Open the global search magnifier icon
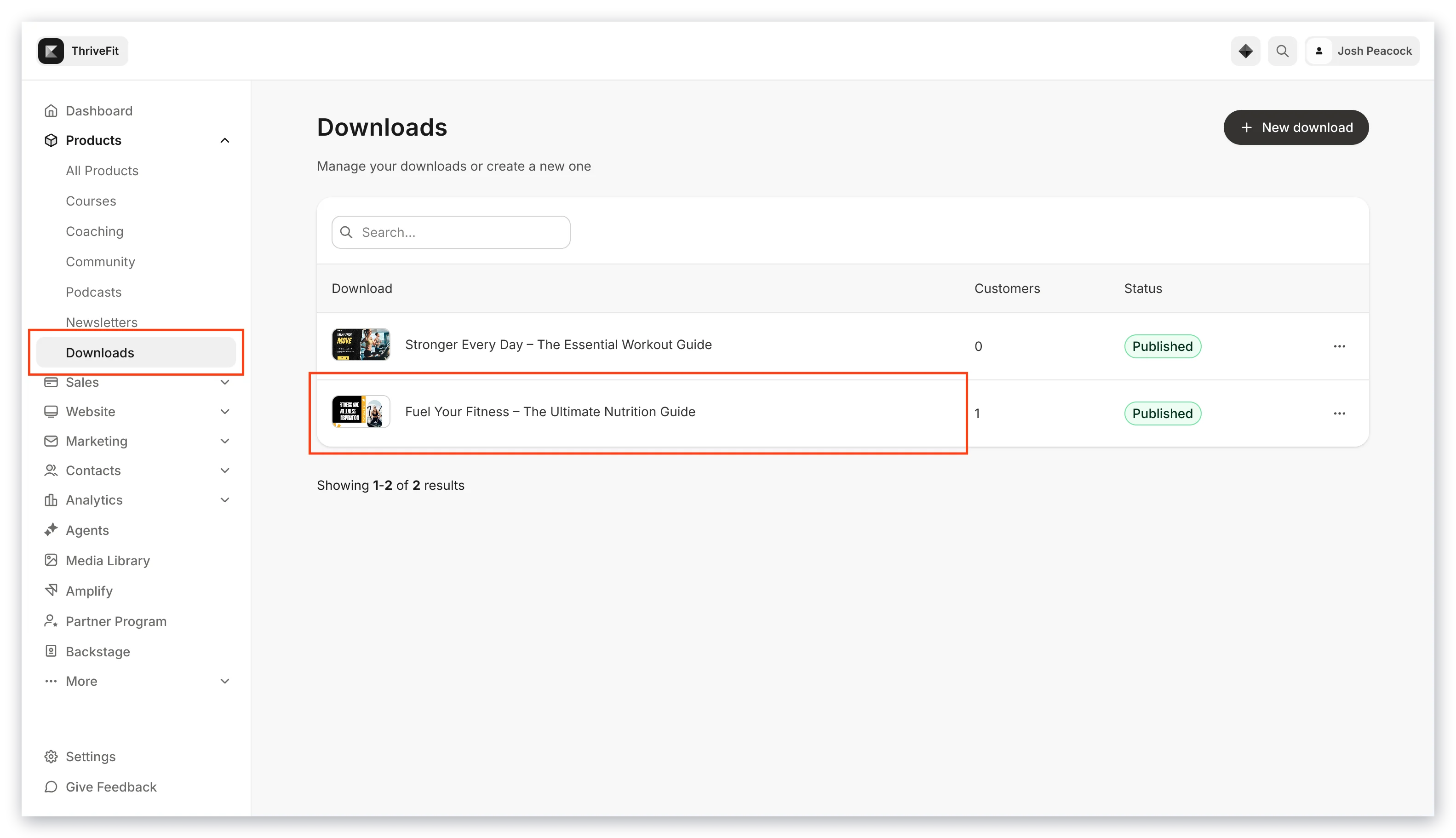This screenshot has height=838, width=1456. (1282, 51)
